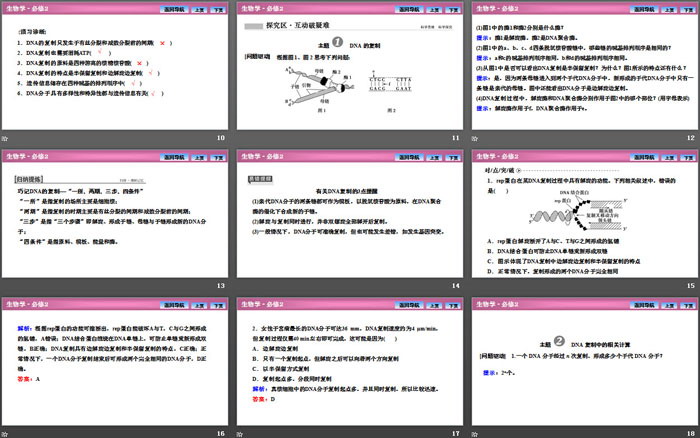The image size is (700, 438).
Task: Click 返回导航 button on slide 16
Action: [x=174, y=305]
